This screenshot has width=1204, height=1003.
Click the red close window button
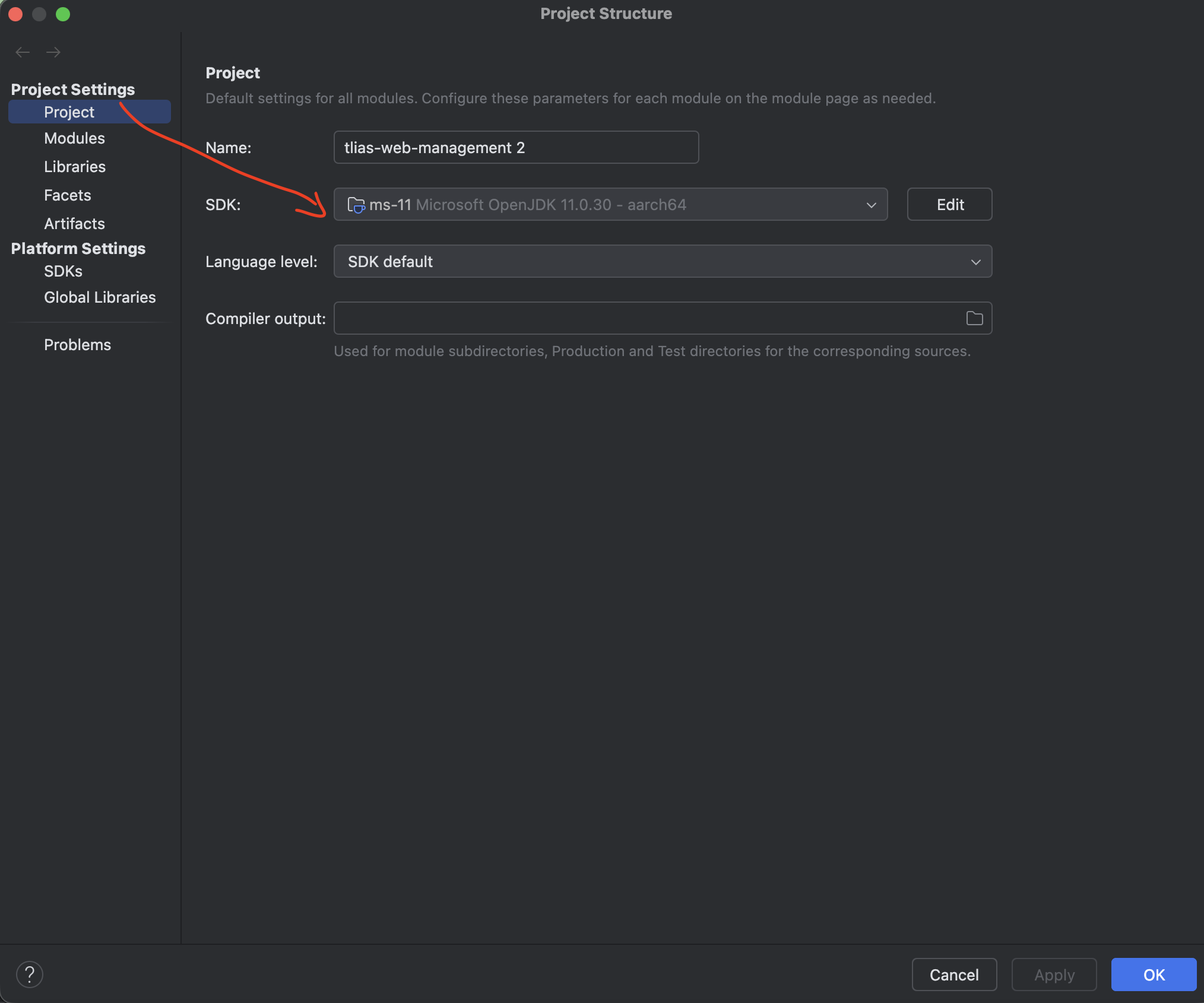click(x=16, y=14)
